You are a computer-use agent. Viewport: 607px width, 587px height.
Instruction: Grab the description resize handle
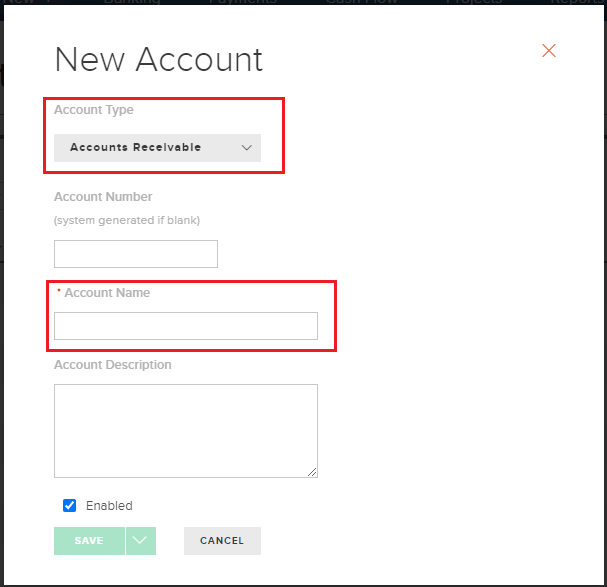click(x=312, y=472)
